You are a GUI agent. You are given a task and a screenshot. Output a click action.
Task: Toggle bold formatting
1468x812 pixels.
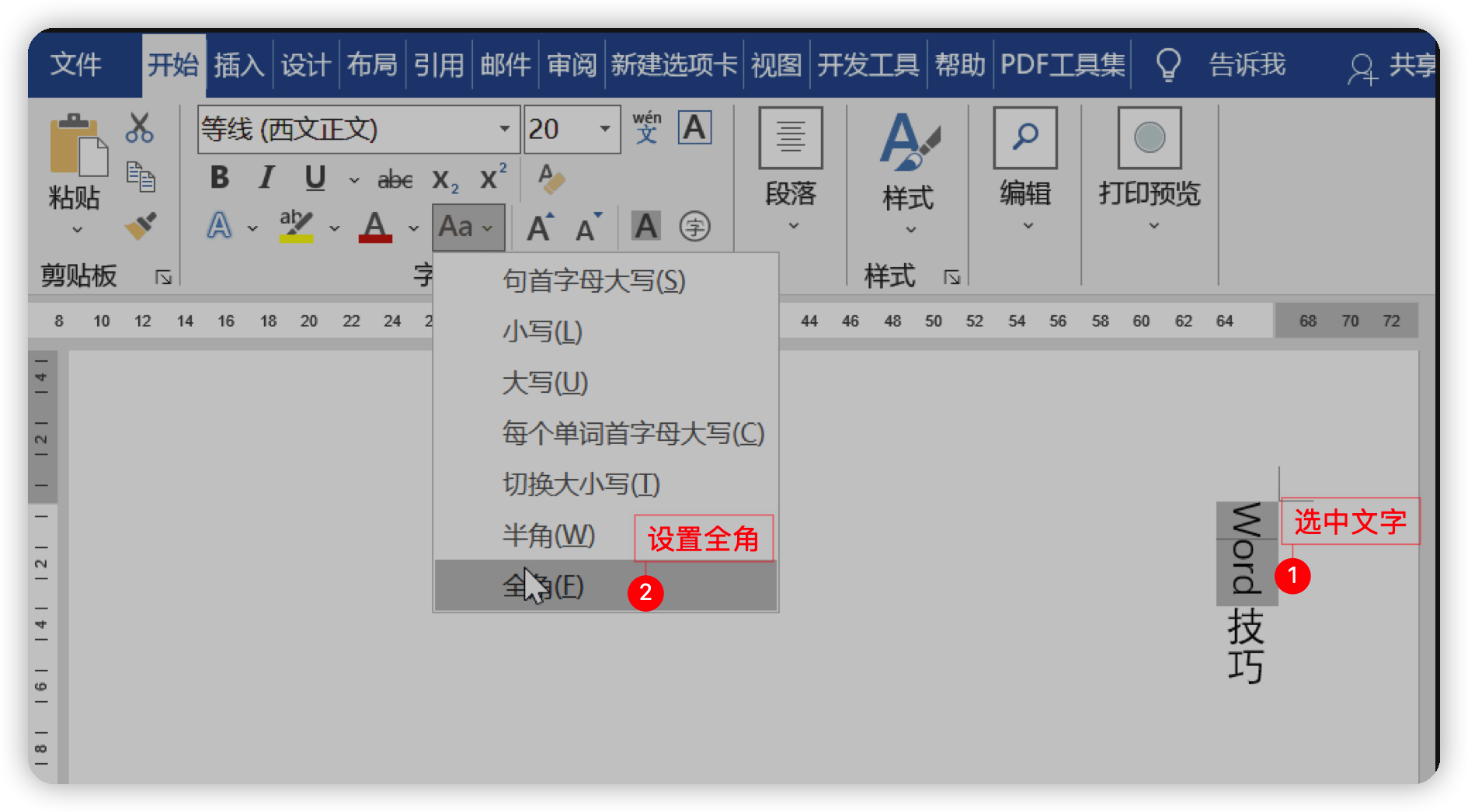click(x=220, y=178)
